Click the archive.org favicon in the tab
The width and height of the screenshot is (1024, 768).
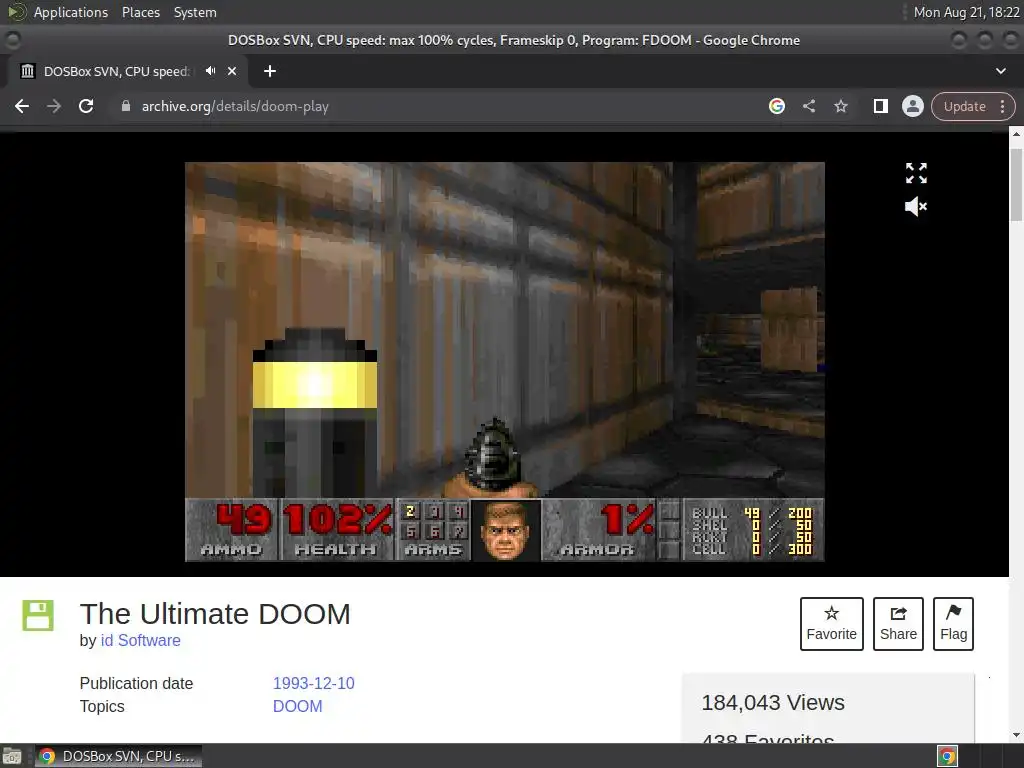[27, 71]
